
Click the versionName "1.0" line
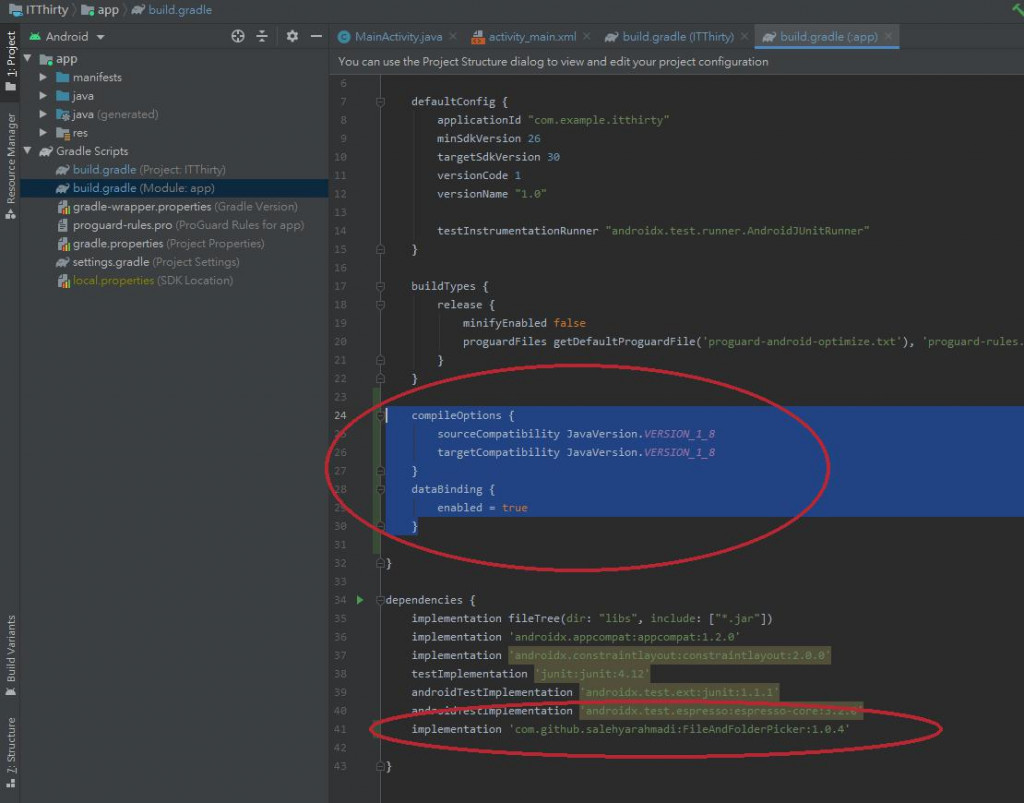(x=491, y=194)
